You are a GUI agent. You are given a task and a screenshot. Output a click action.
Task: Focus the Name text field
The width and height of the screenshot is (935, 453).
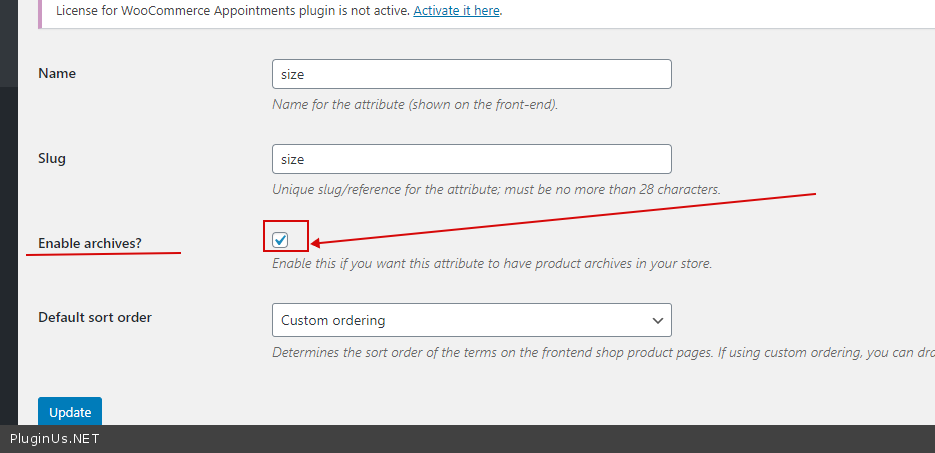tap(471, 74)
